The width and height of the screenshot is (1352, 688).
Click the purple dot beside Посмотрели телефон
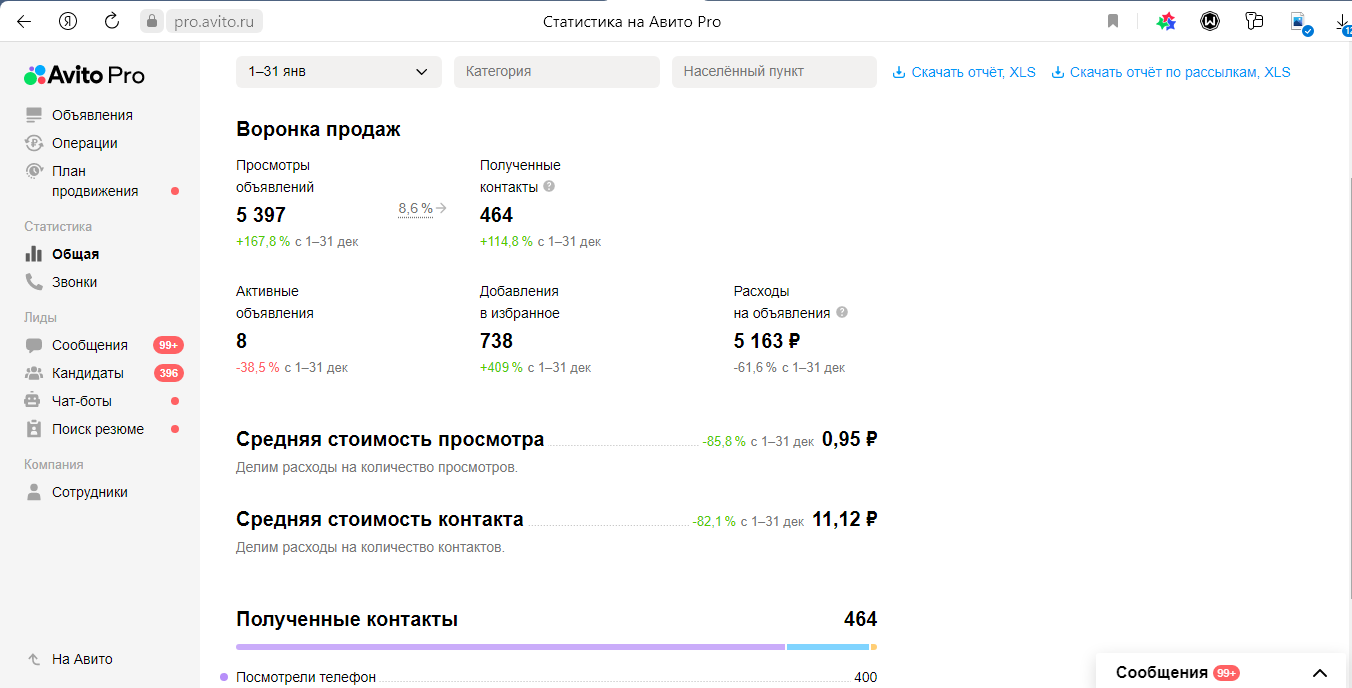coord(224,677)
